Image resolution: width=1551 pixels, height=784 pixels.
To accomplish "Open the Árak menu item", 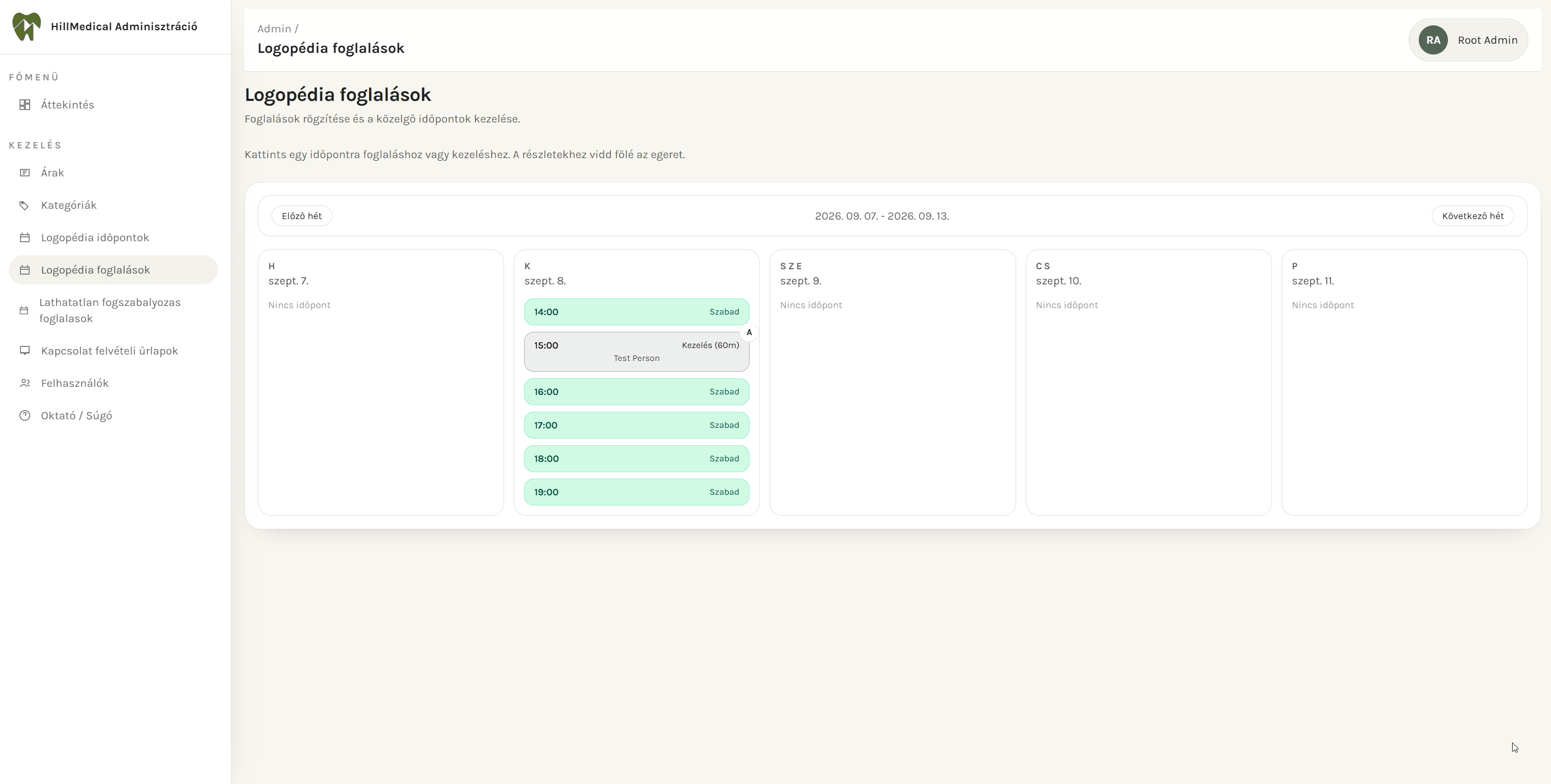I will [113, 173].
